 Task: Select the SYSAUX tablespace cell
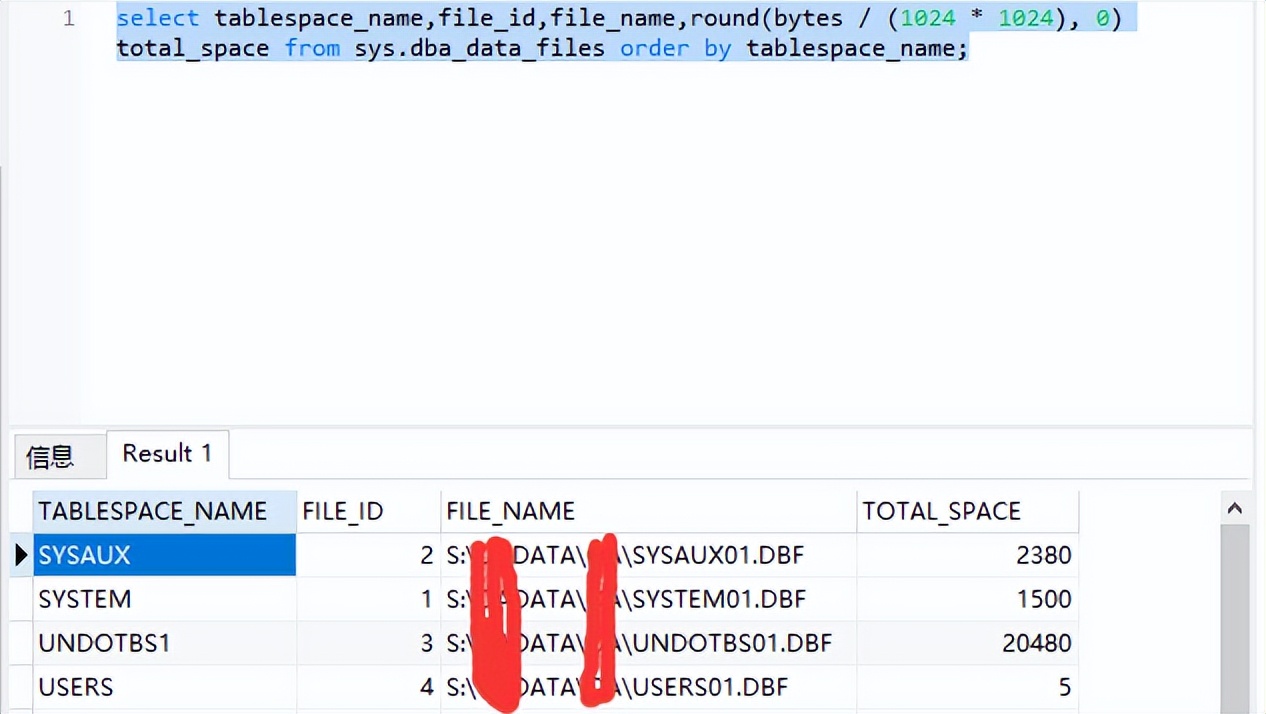(164, 555)
